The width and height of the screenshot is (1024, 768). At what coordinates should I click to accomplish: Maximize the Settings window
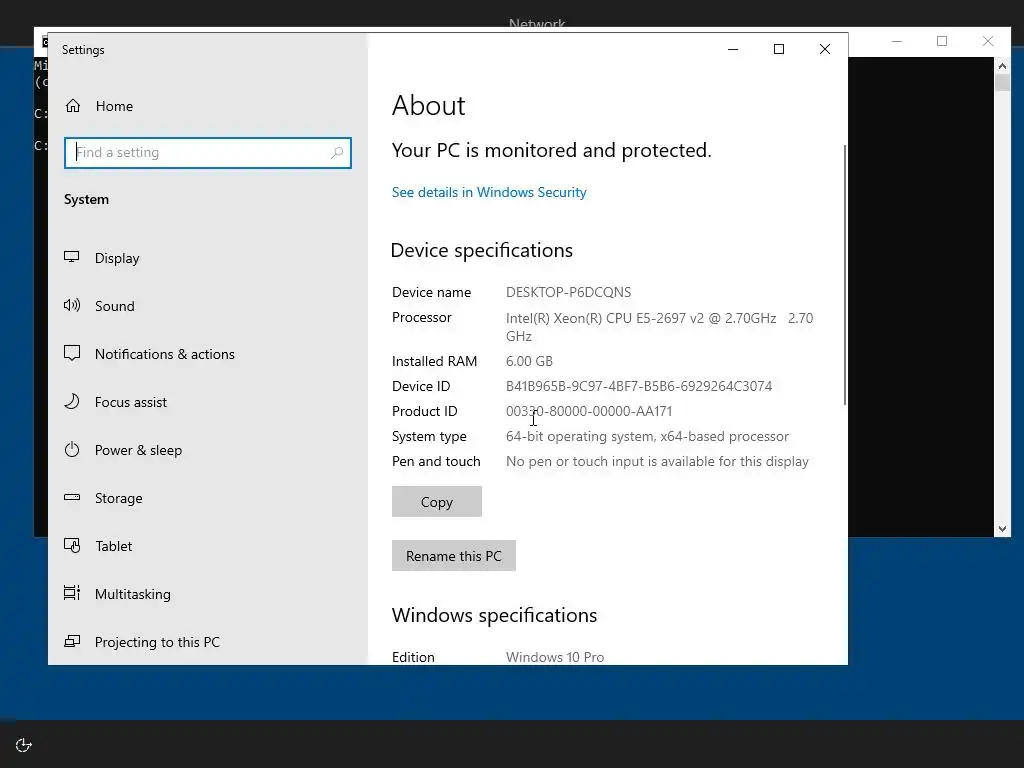tap(778, 49)
